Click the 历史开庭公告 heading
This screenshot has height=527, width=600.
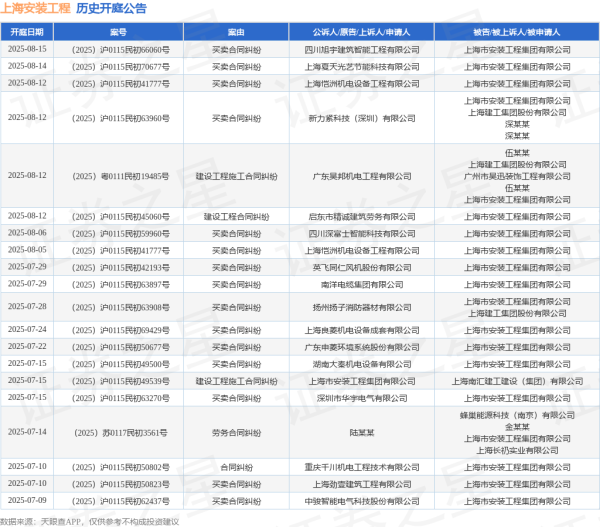[x=111, y=8]
